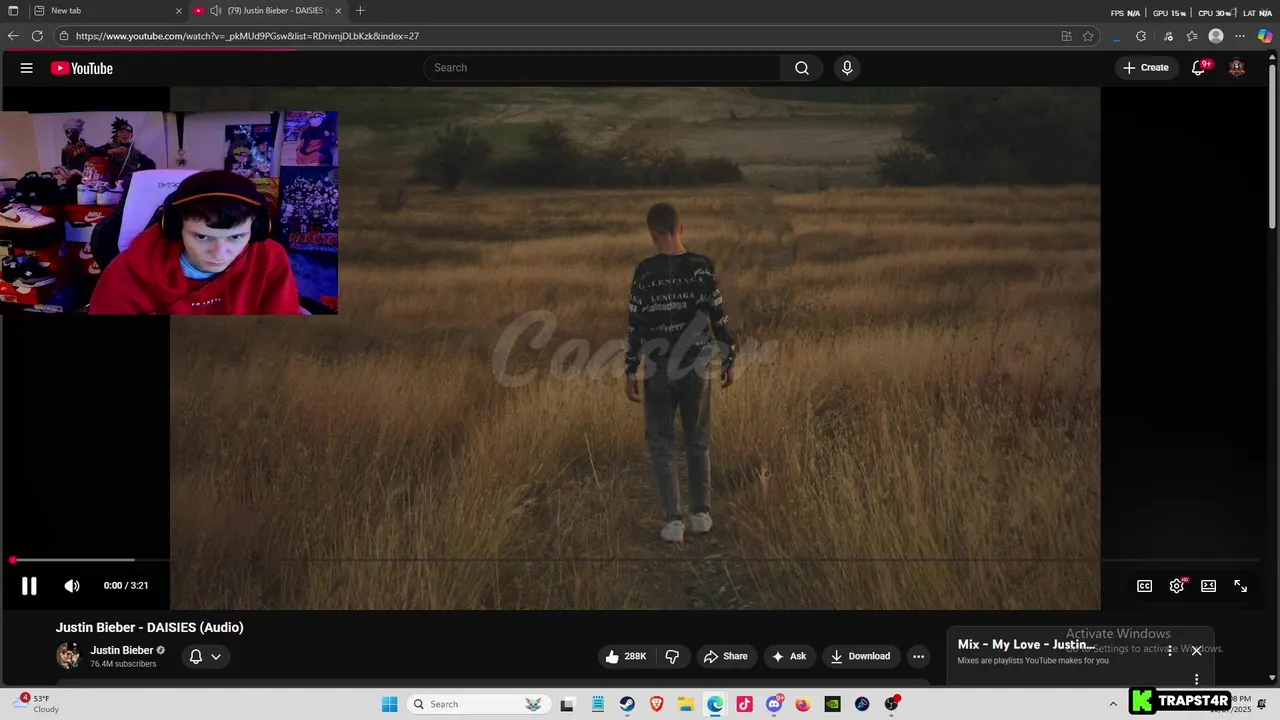The height and width of the screenshot is (720, 1280).
Task: Open media control music icon in Edge
Action: pyautogui.click(x=1168, y=36)
